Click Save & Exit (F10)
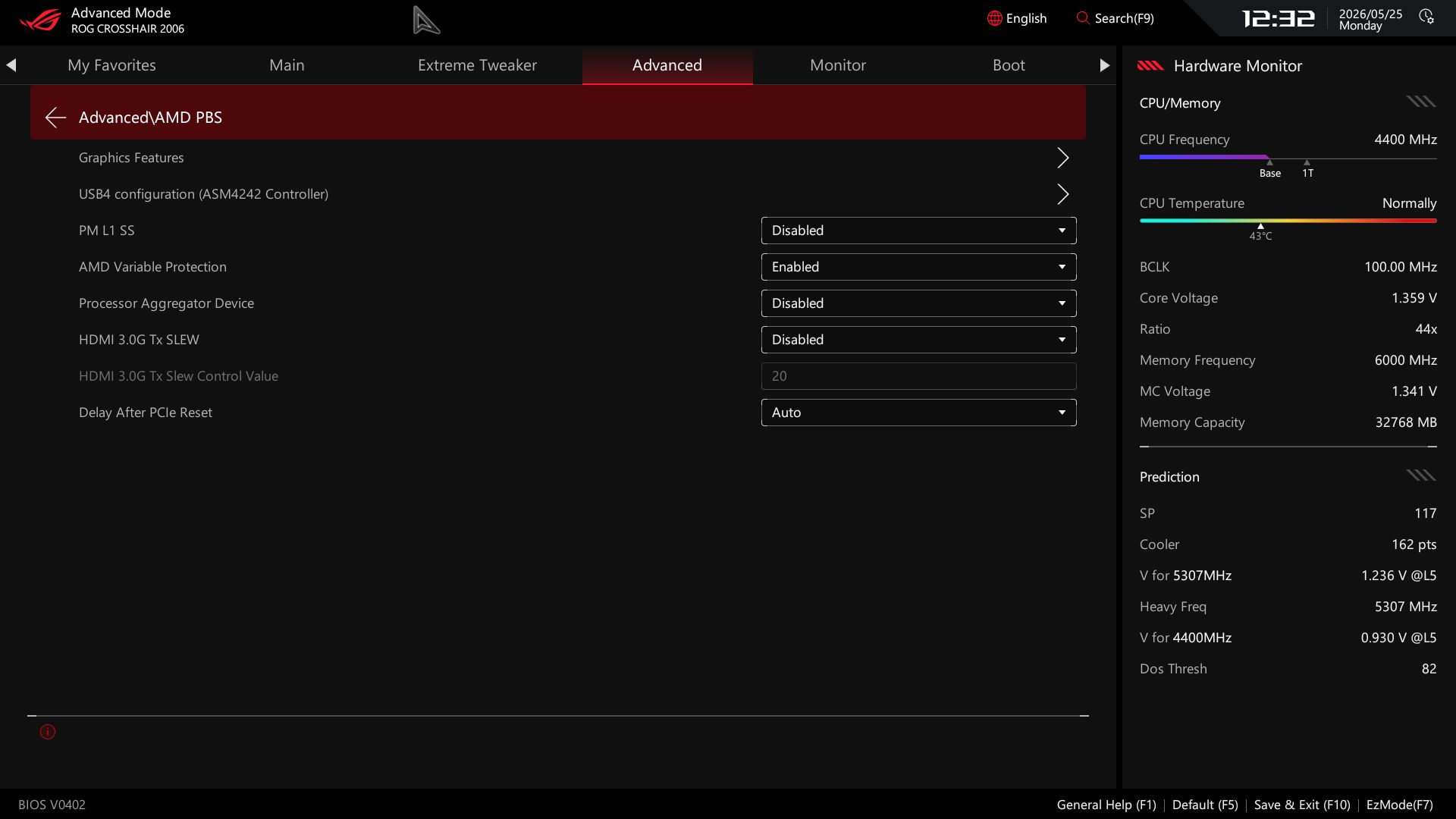 pos(1302,805)
